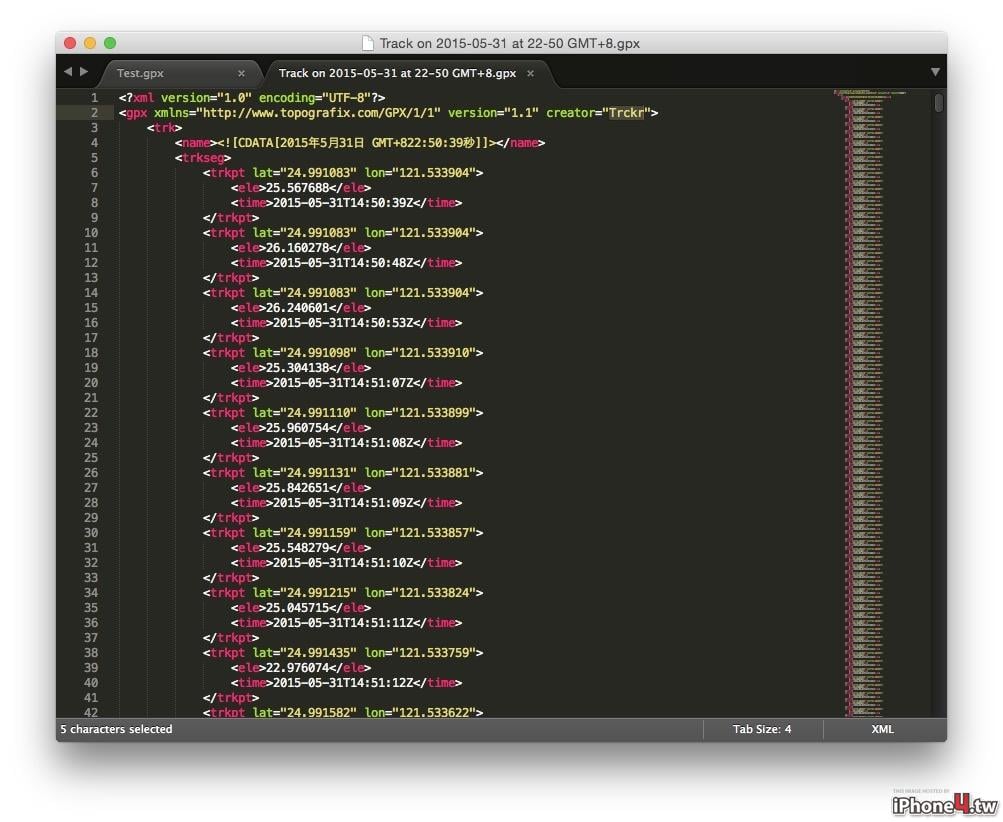Click lat value "24.991159"

pyautogui.click(x=318, y=533)
